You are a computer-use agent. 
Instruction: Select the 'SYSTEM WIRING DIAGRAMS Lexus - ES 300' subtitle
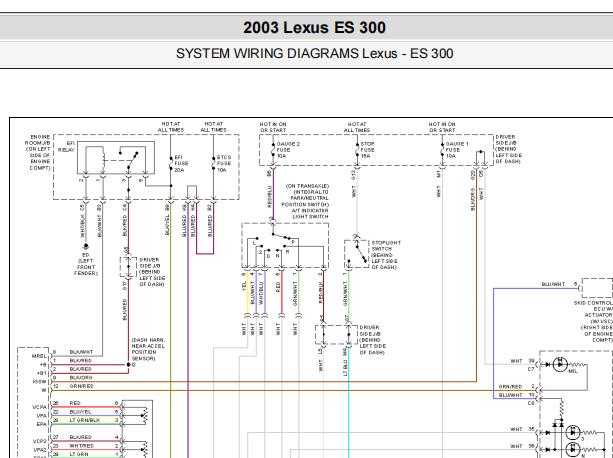[x=314, y=54]
